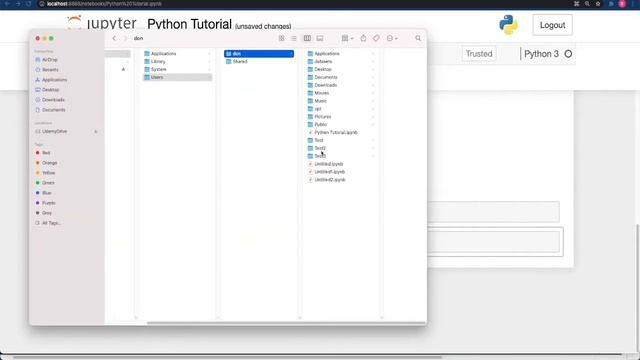Click the browser bookmark star icon
640x360 pixels.
[598, 4]
